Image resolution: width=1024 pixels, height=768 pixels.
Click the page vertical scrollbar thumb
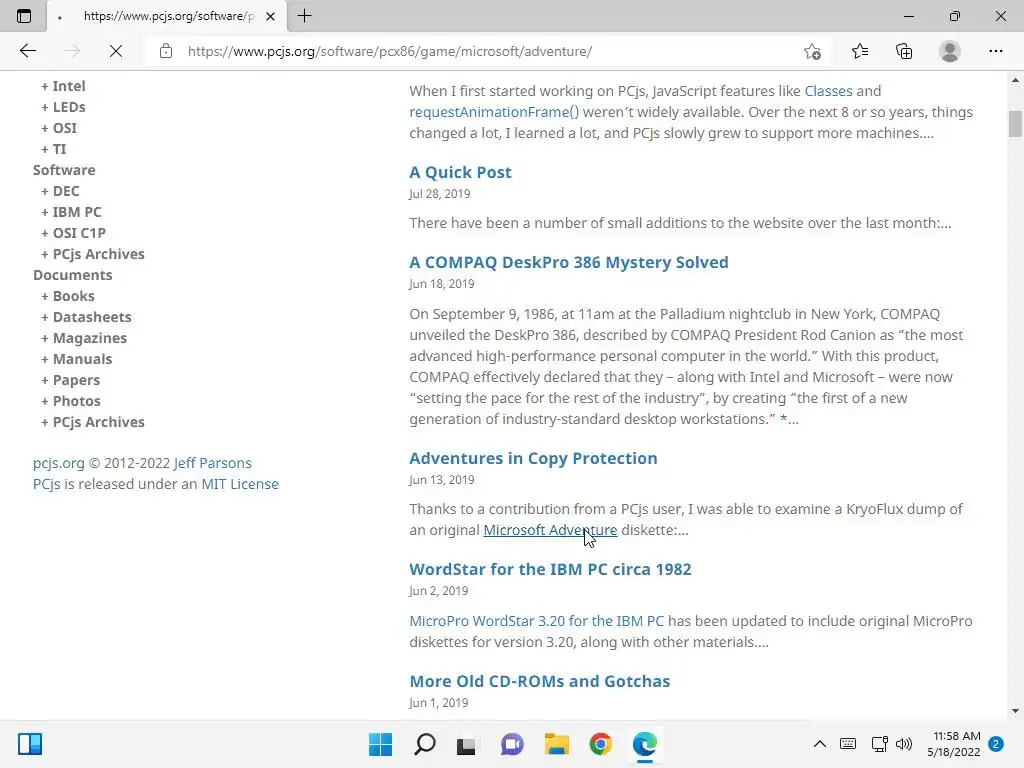[1015, 124]
